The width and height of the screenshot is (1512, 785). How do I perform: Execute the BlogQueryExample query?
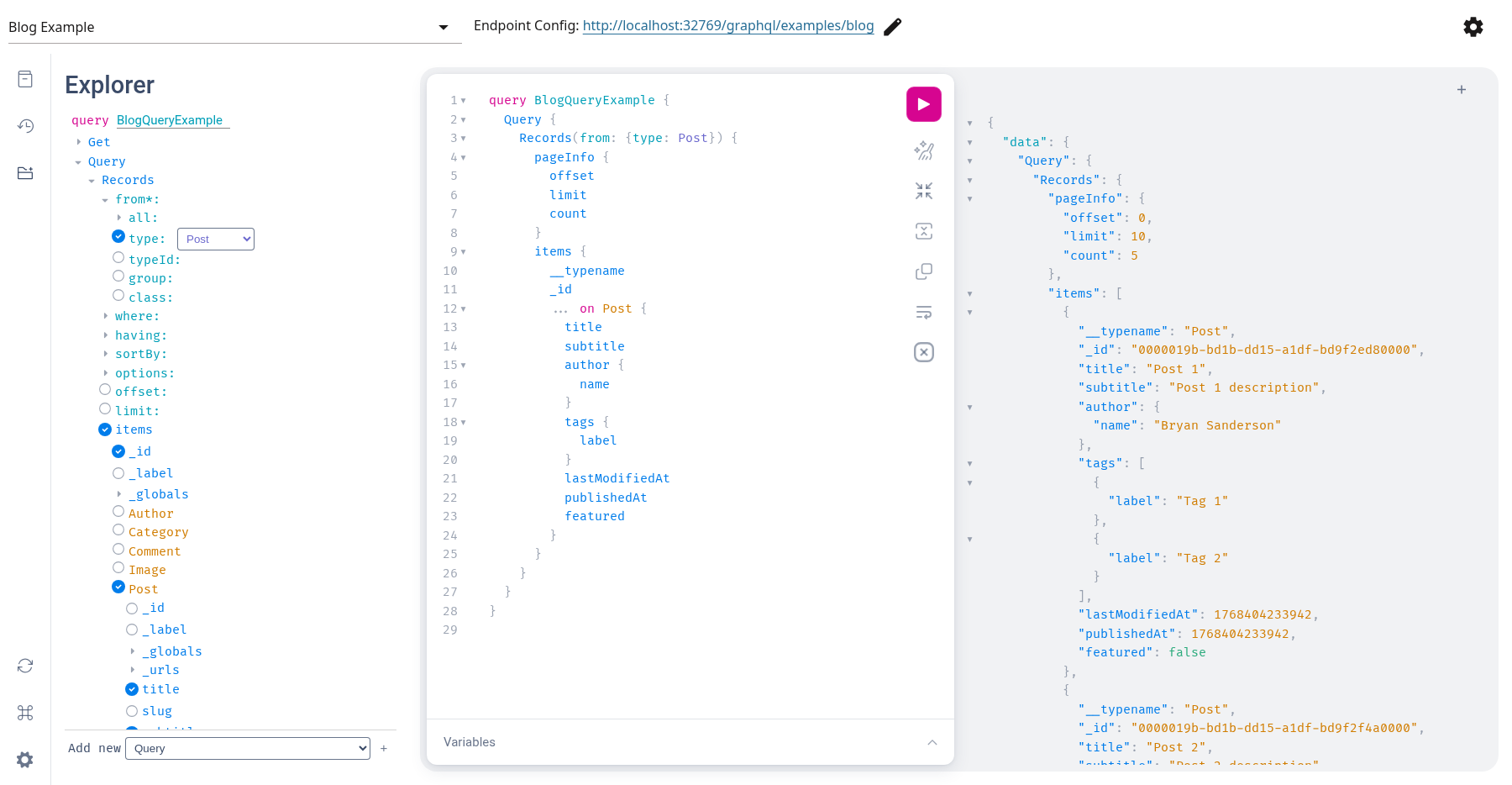(923, 104)
